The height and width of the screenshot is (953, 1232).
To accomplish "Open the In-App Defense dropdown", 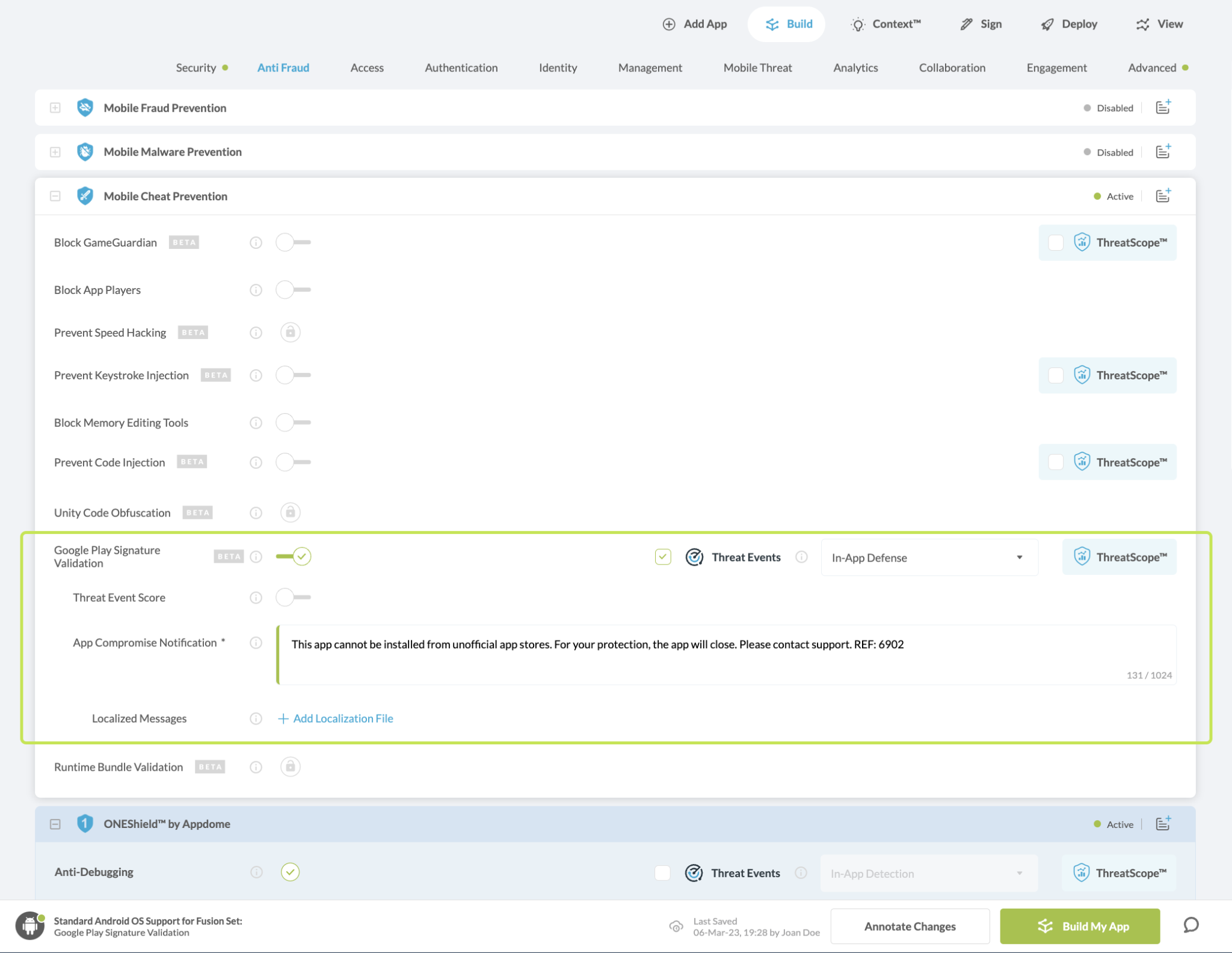I will [x=928, y=558].
